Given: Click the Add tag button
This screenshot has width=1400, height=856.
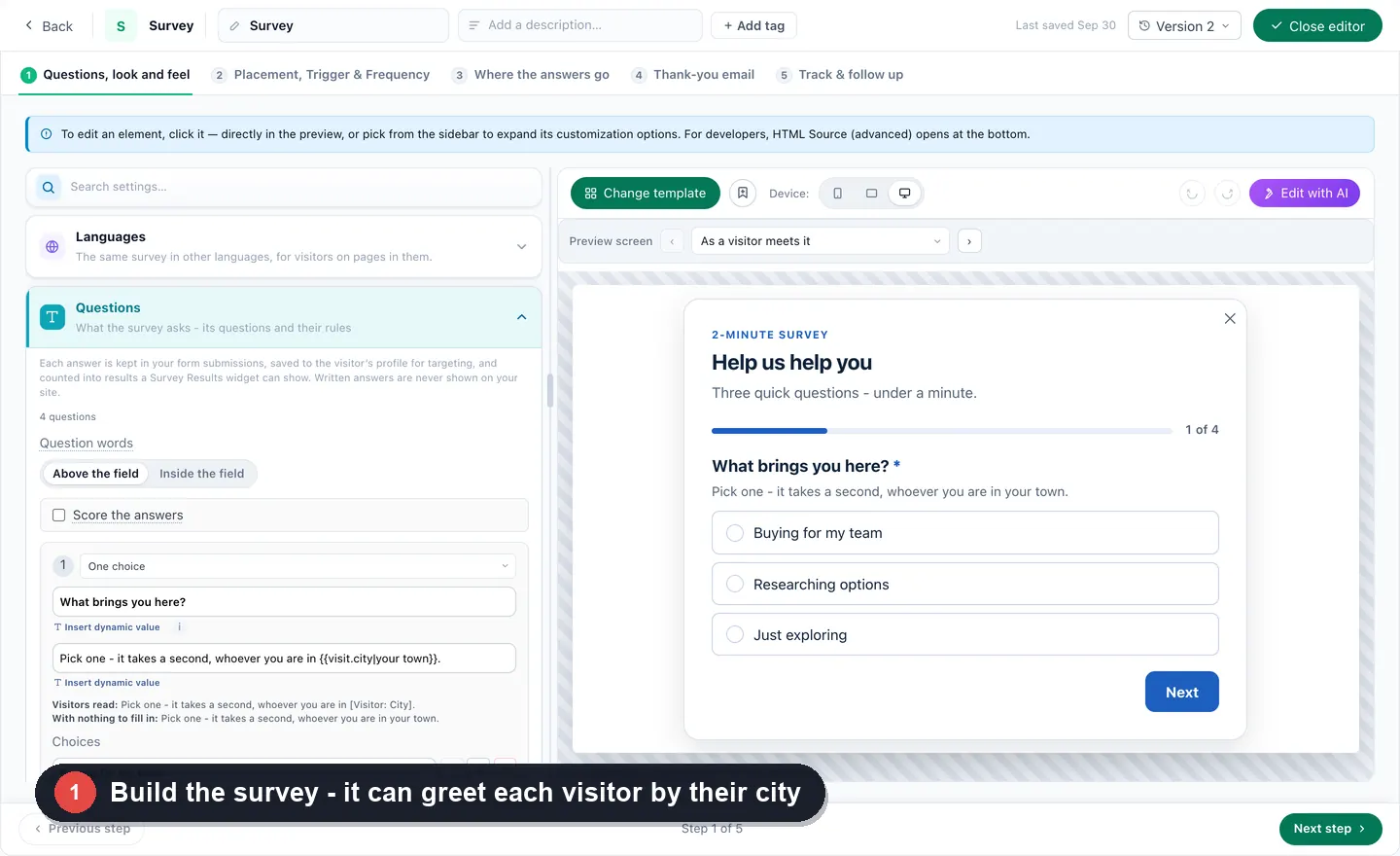Looking at the screenshot, I should [754, 25].
